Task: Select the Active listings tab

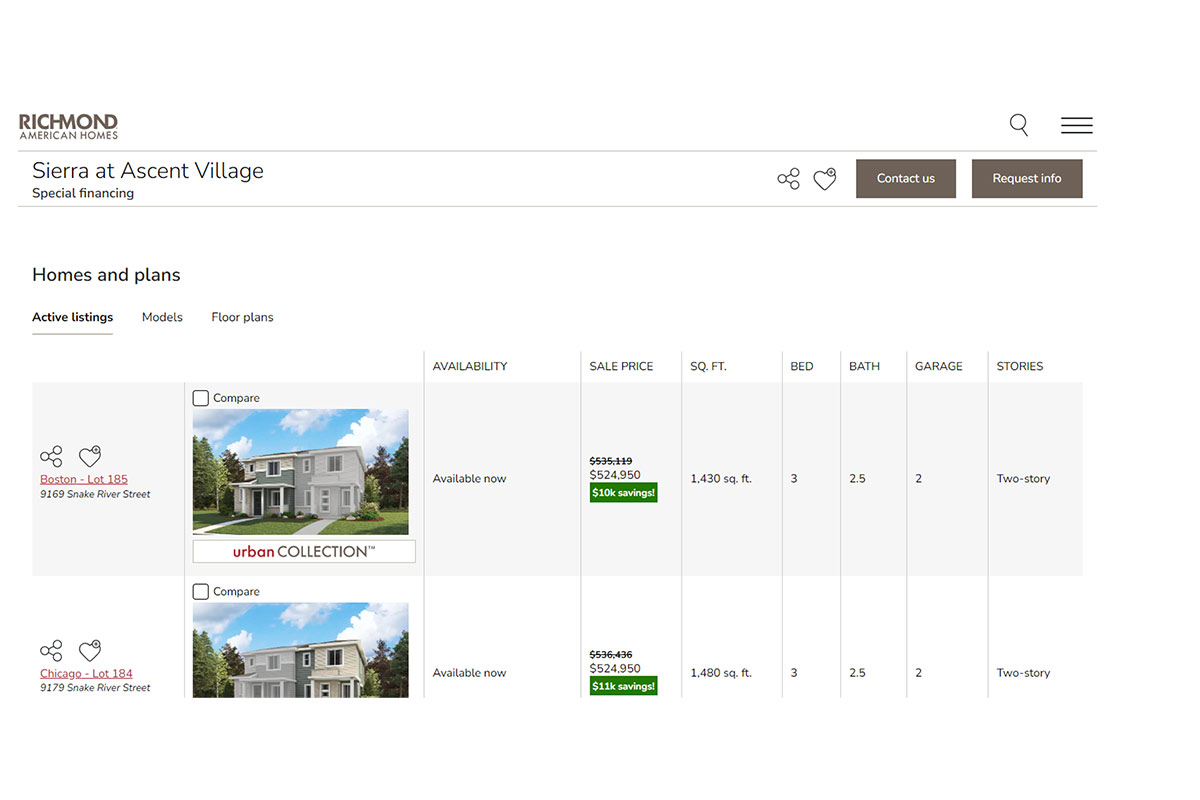Action: pyautogui.click(x=72, y=317)
